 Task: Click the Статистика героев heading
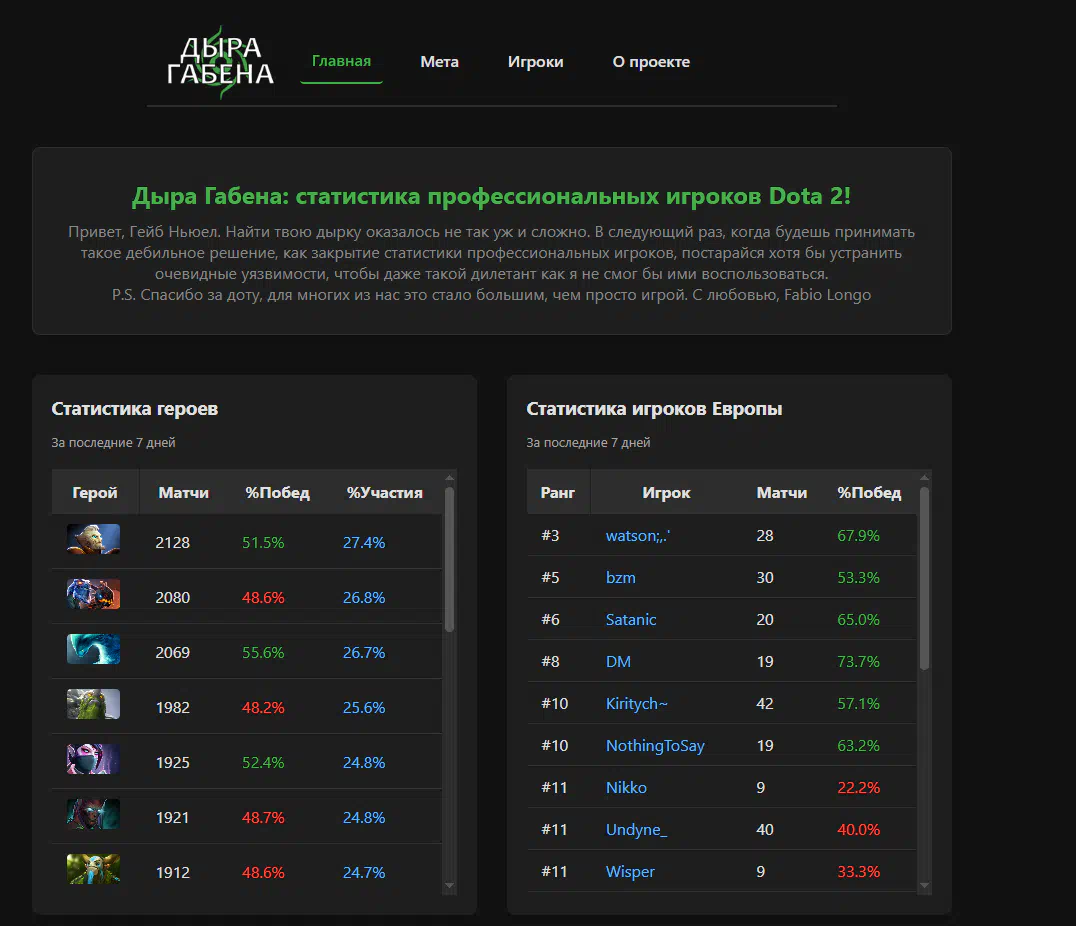pos(134,408)
